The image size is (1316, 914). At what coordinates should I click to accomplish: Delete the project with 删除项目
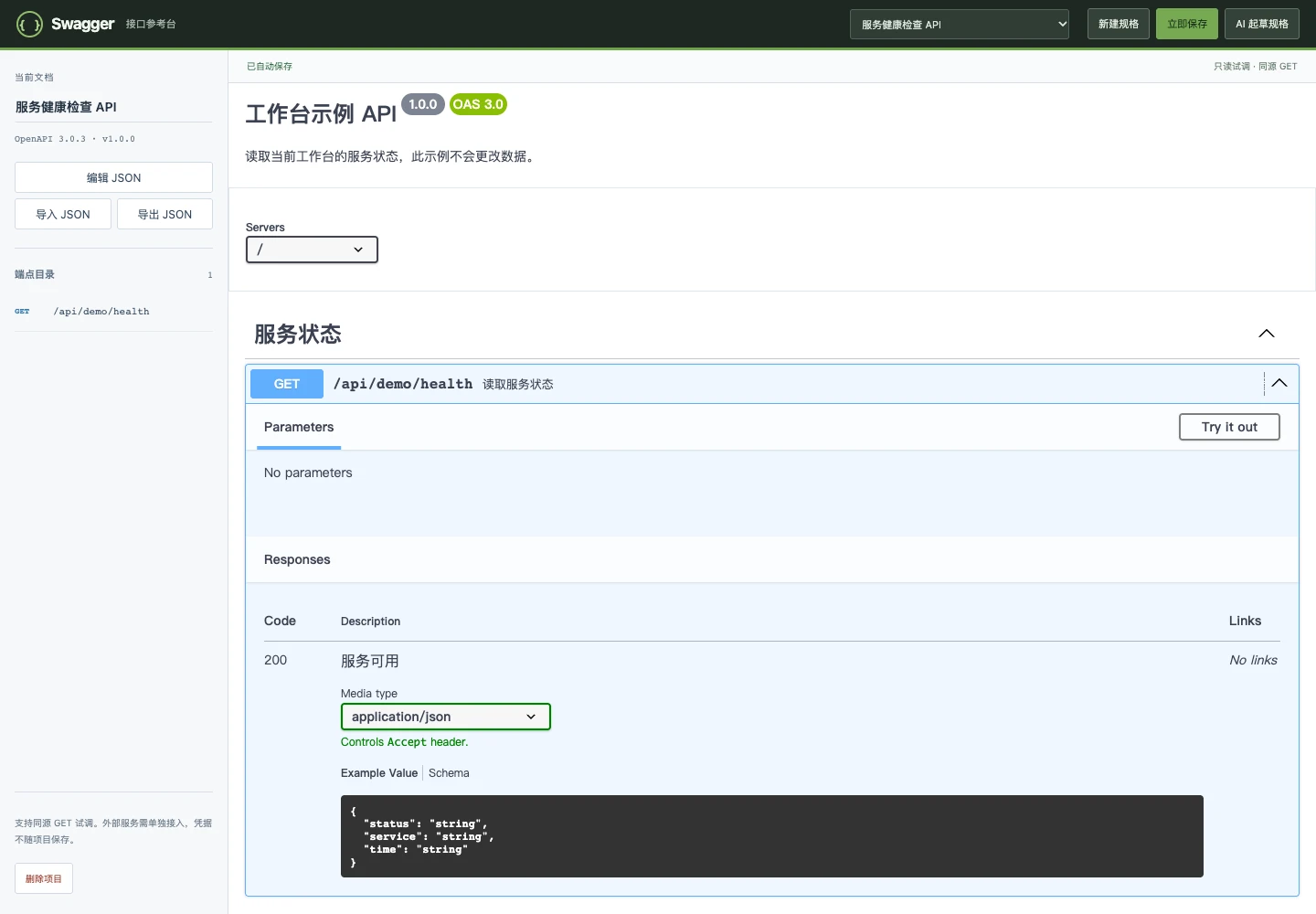point(44,878)
